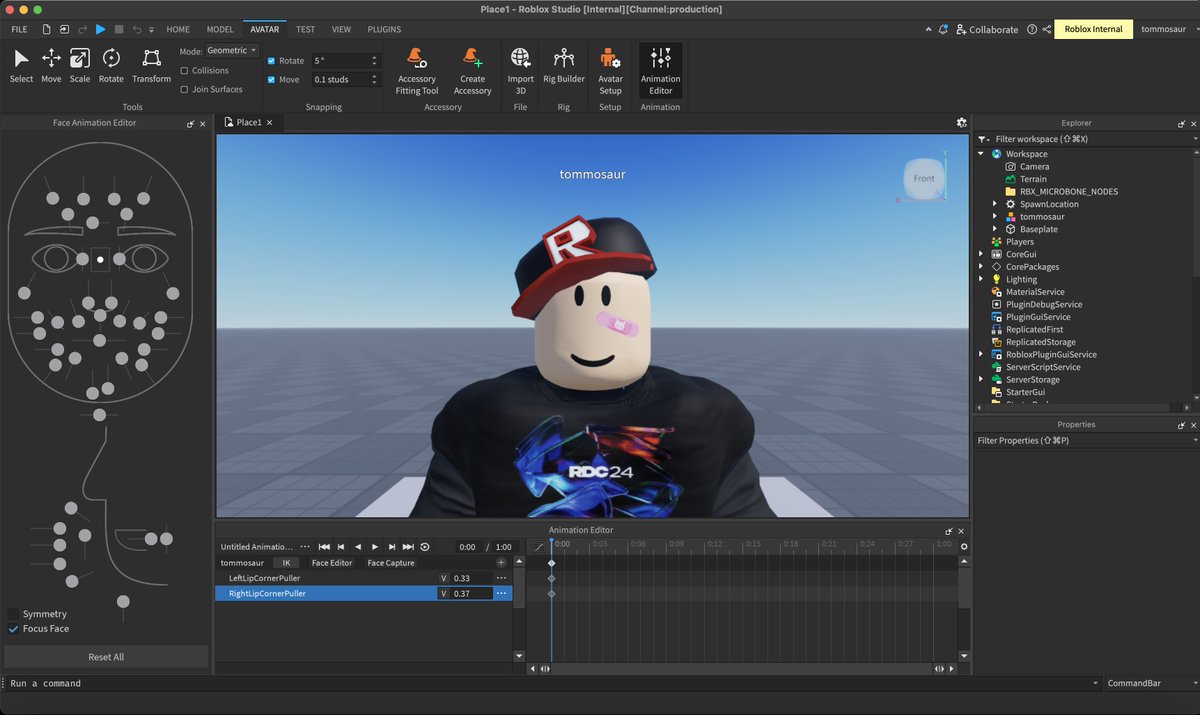The height and width of the screenshot is (715, 1200).
Task: Open Avatar Setup
Action: point(610,71)
